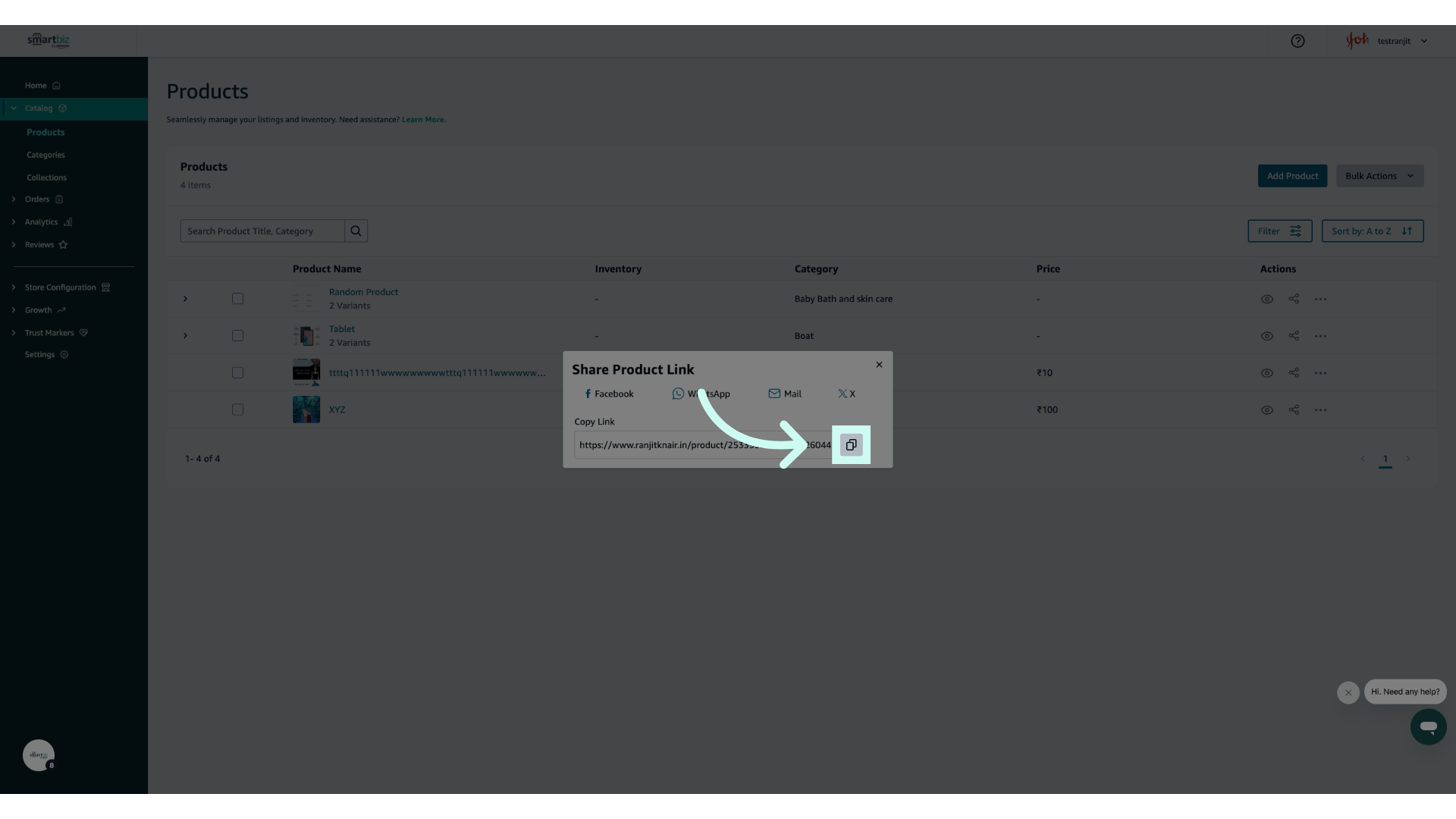Toggle visibility eye for Random Product
The height and width of the screenshot is (819, 1456).
1266,299
